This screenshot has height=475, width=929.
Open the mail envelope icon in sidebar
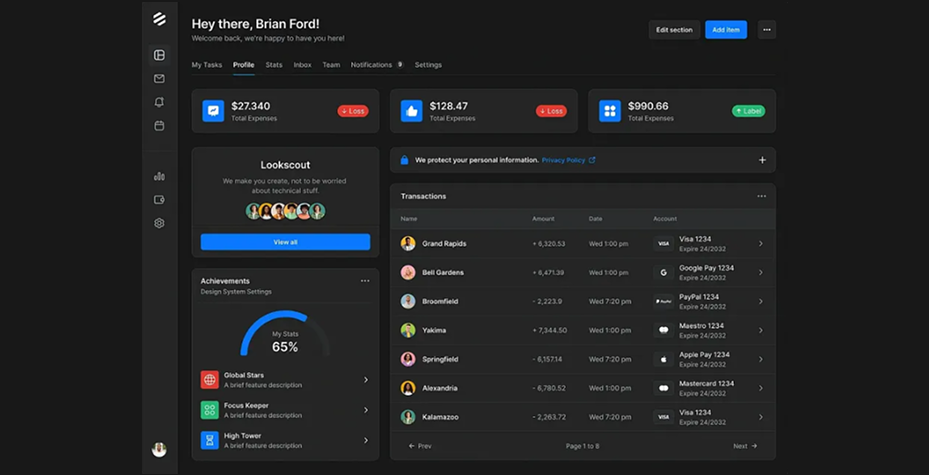click(159, 79)
